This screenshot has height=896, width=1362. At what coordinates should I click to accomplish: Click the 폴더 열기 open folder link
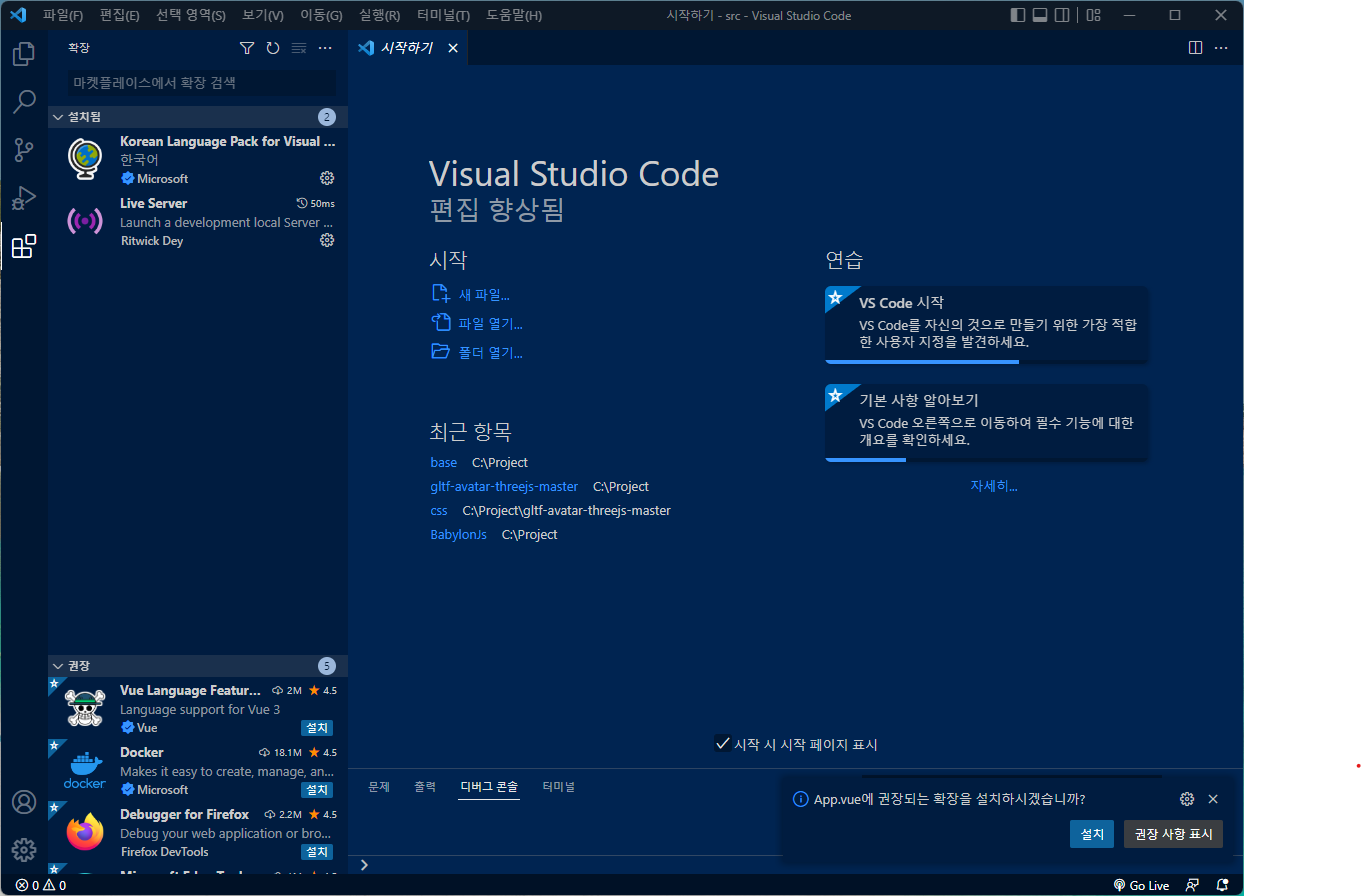pos(490,352)
